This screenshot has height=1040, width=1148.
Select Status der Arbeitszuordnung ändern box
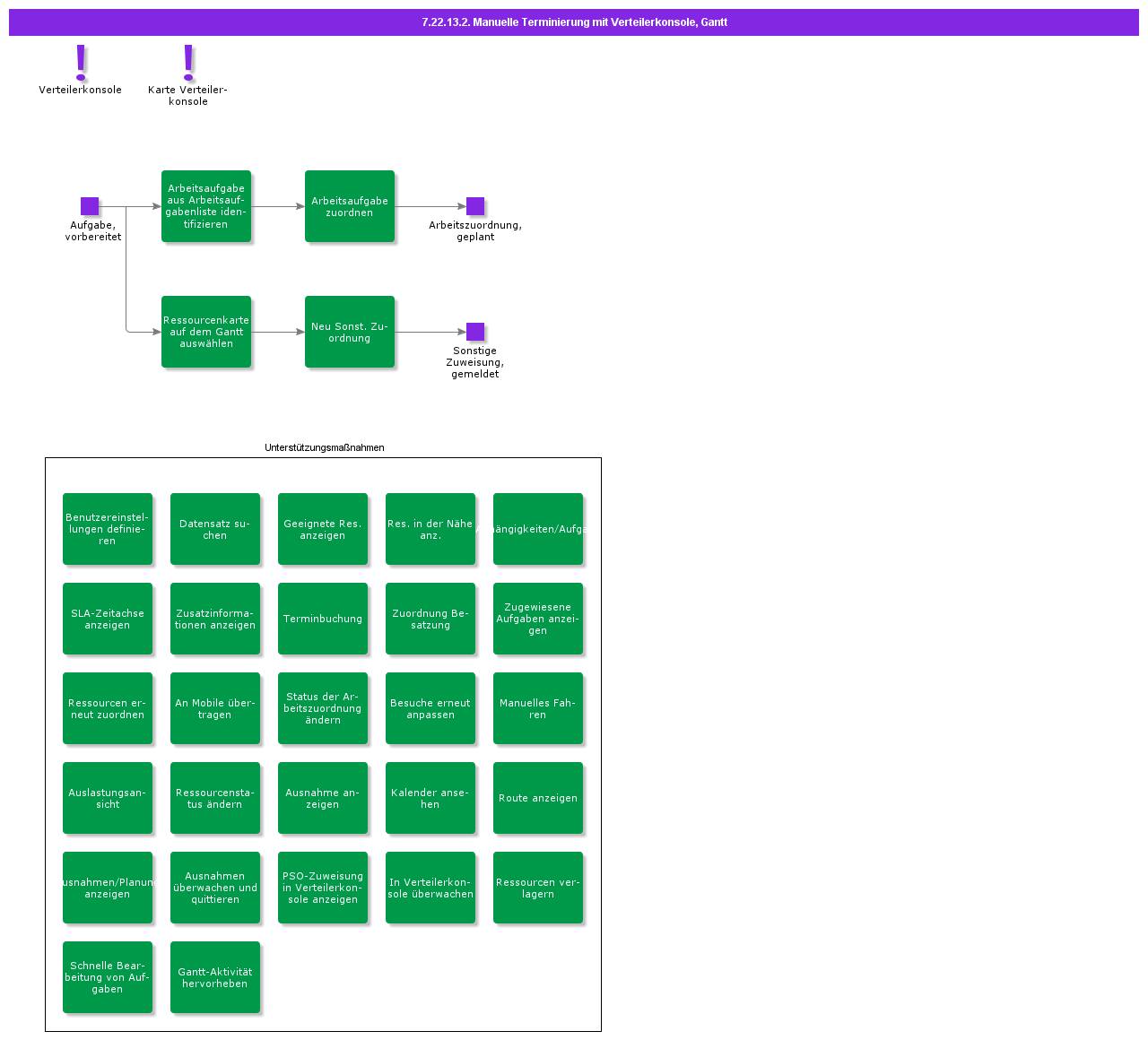pos(323,708)
